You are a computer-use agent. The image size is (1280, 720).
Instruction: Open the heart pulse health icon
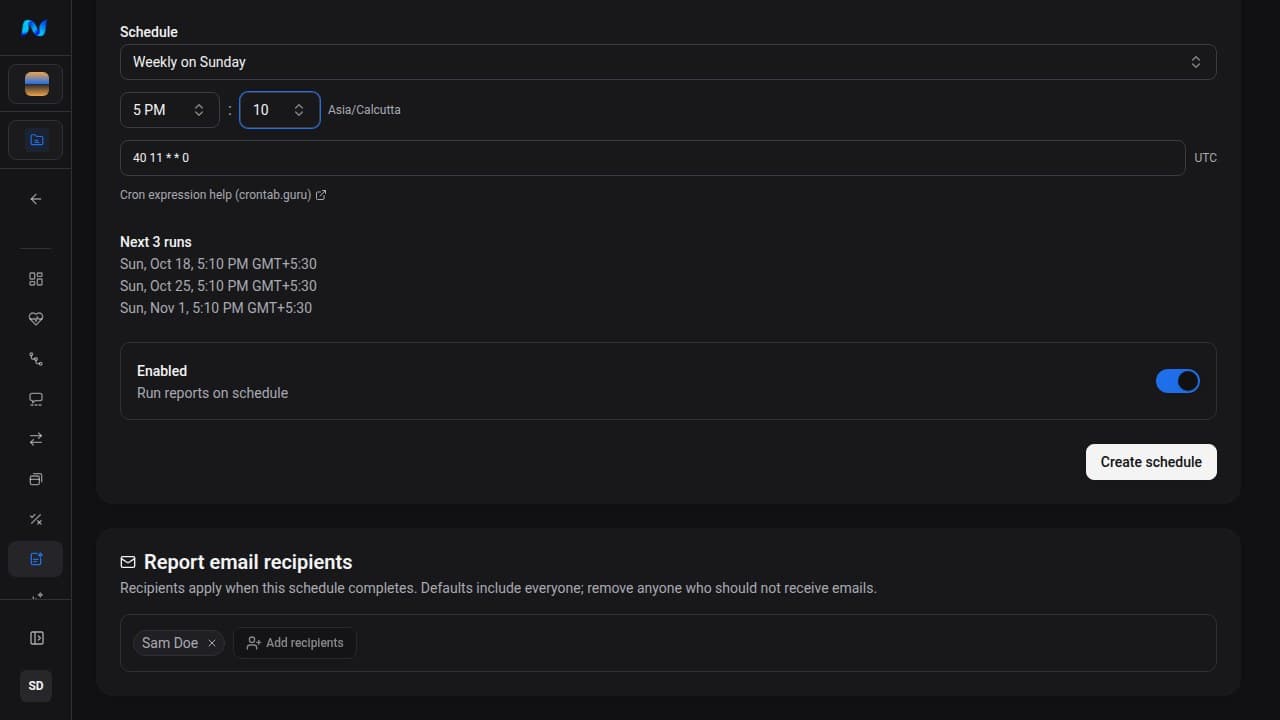point(36,319)
